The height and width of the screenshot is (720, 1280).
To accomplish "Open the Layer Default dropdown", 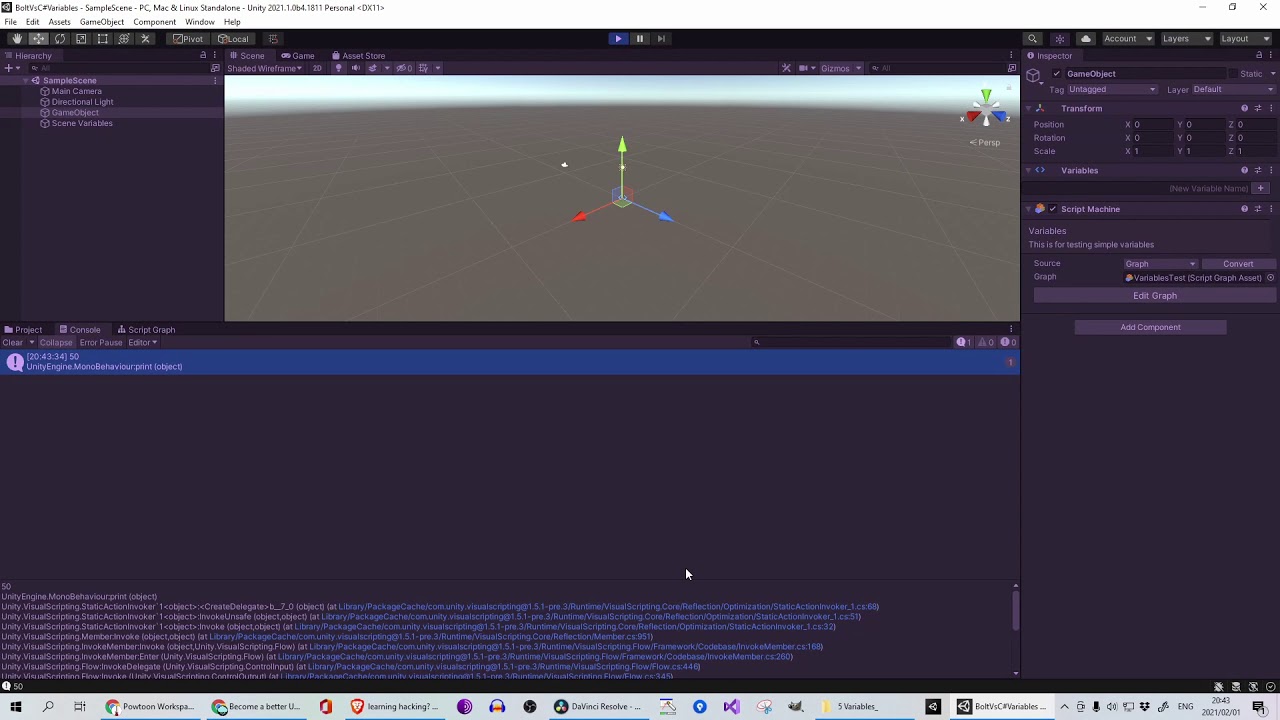I will 1233,89.
